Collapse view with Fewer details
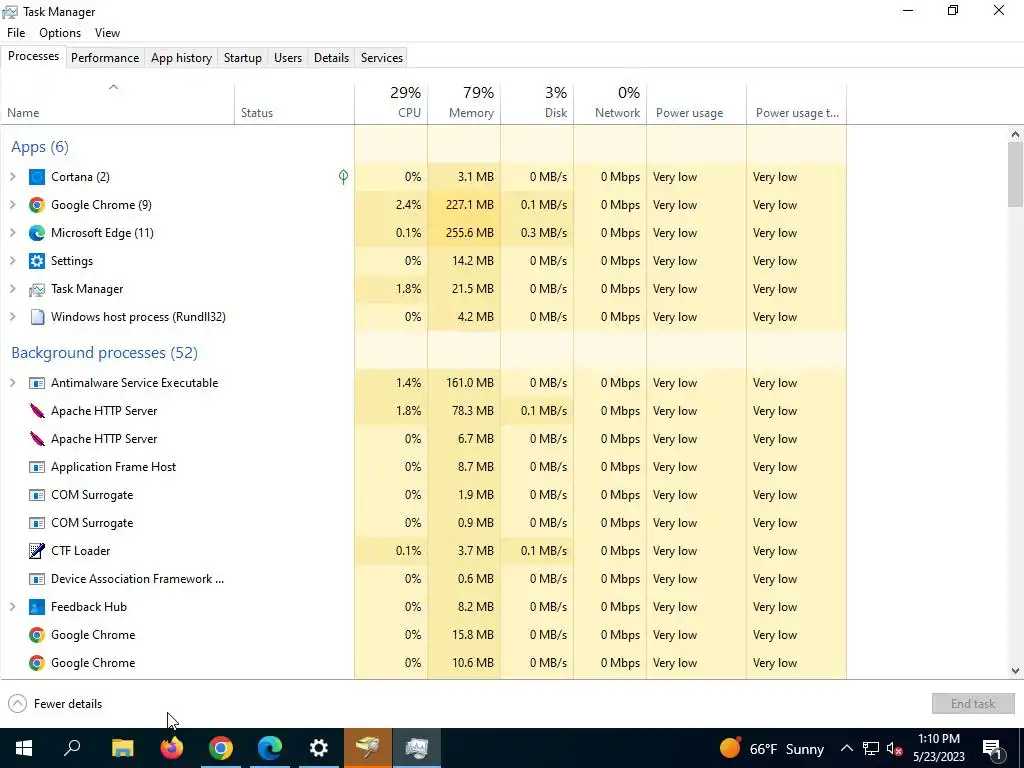This screenshot has width=1024, height=768. (x=56, y=704)
